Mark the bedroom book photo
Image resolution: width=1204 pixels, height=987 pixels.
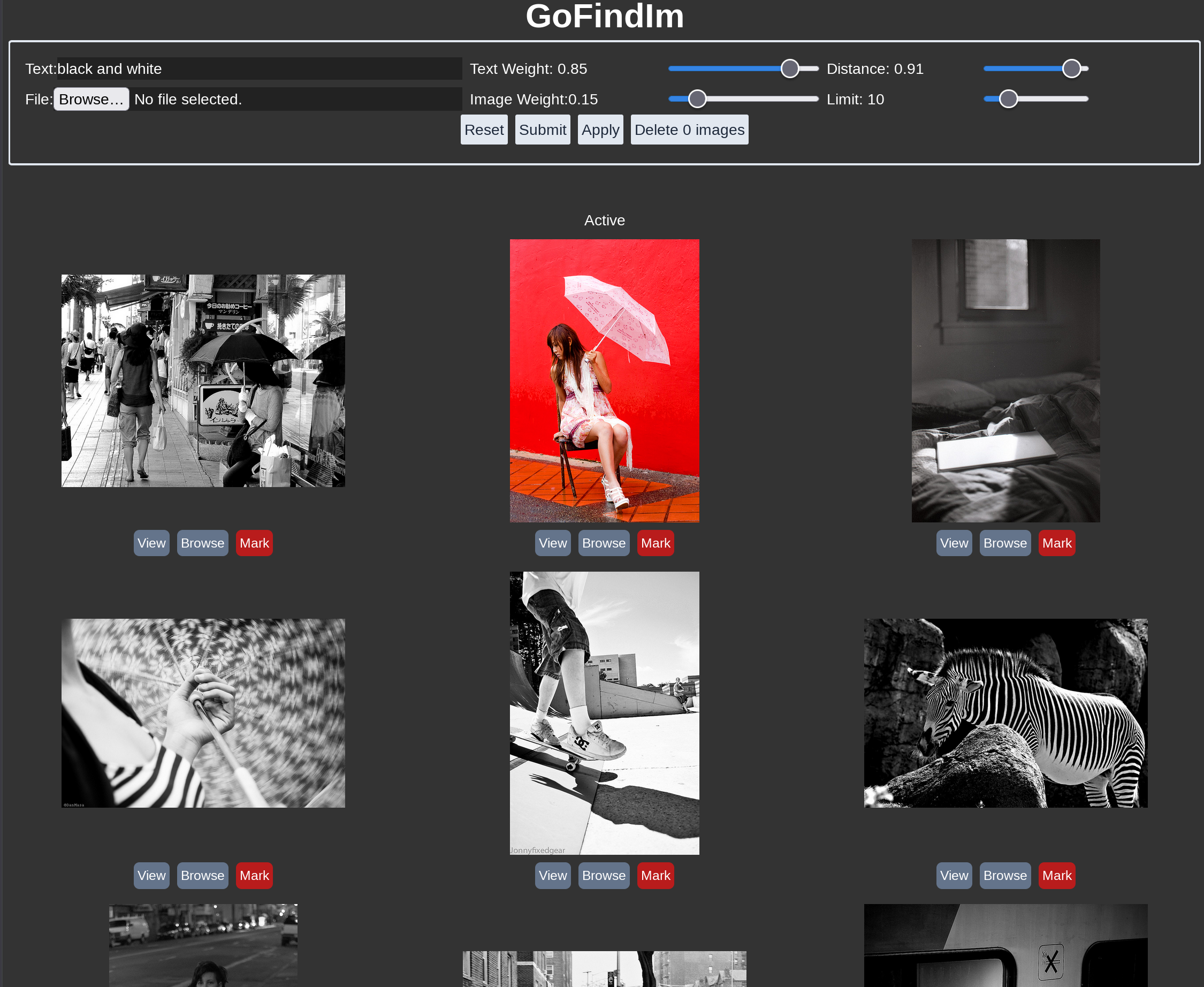click(1056, 543)
